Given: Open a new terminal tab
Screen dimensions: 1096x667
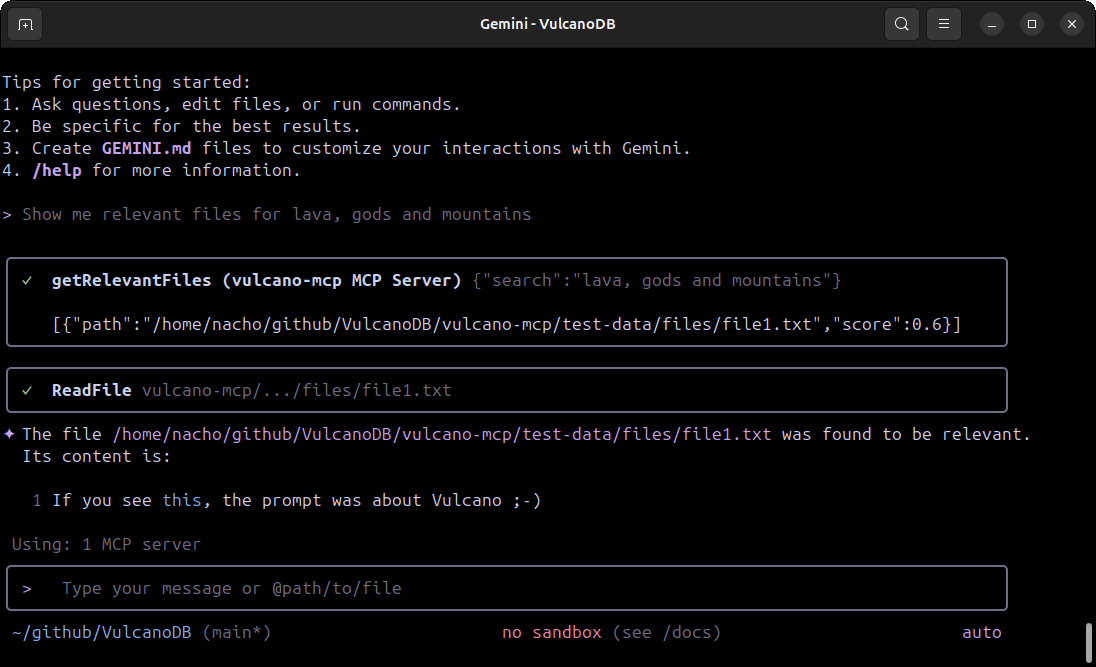Looking at the screenshot, I should pyautogui.click(x=24, y=24).
